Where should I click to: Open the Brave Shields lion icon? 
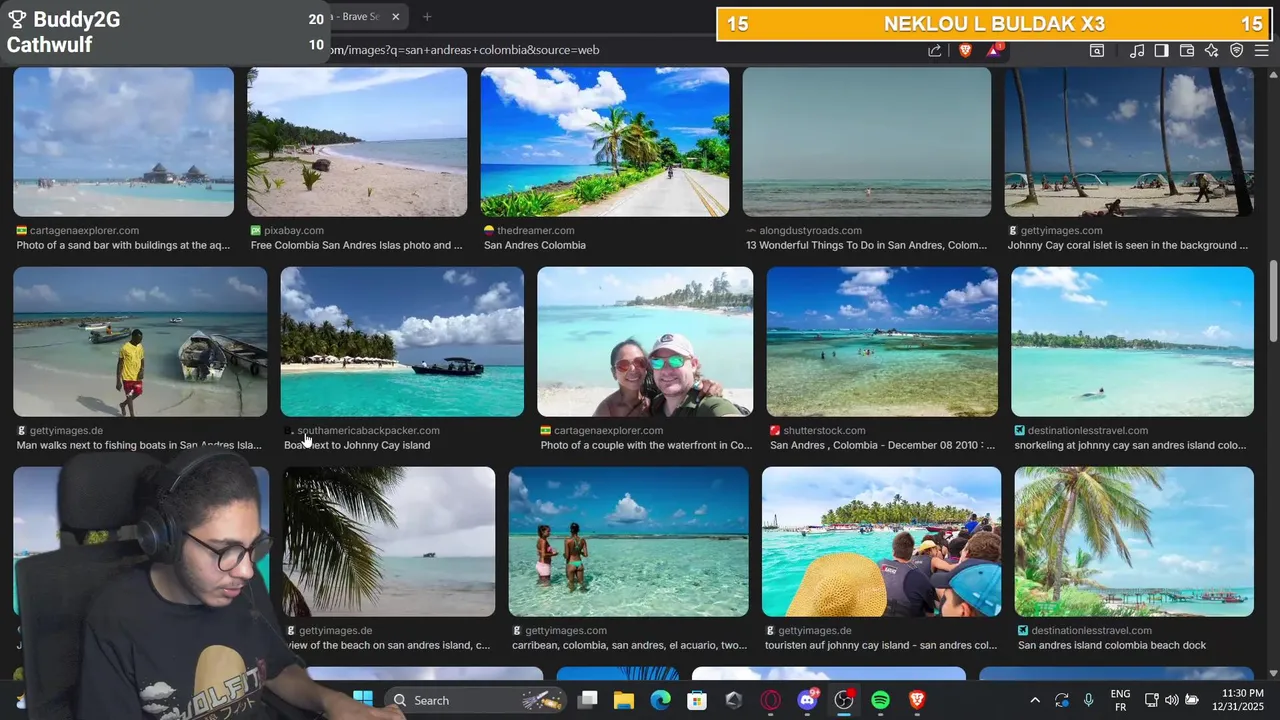point(965,50)
